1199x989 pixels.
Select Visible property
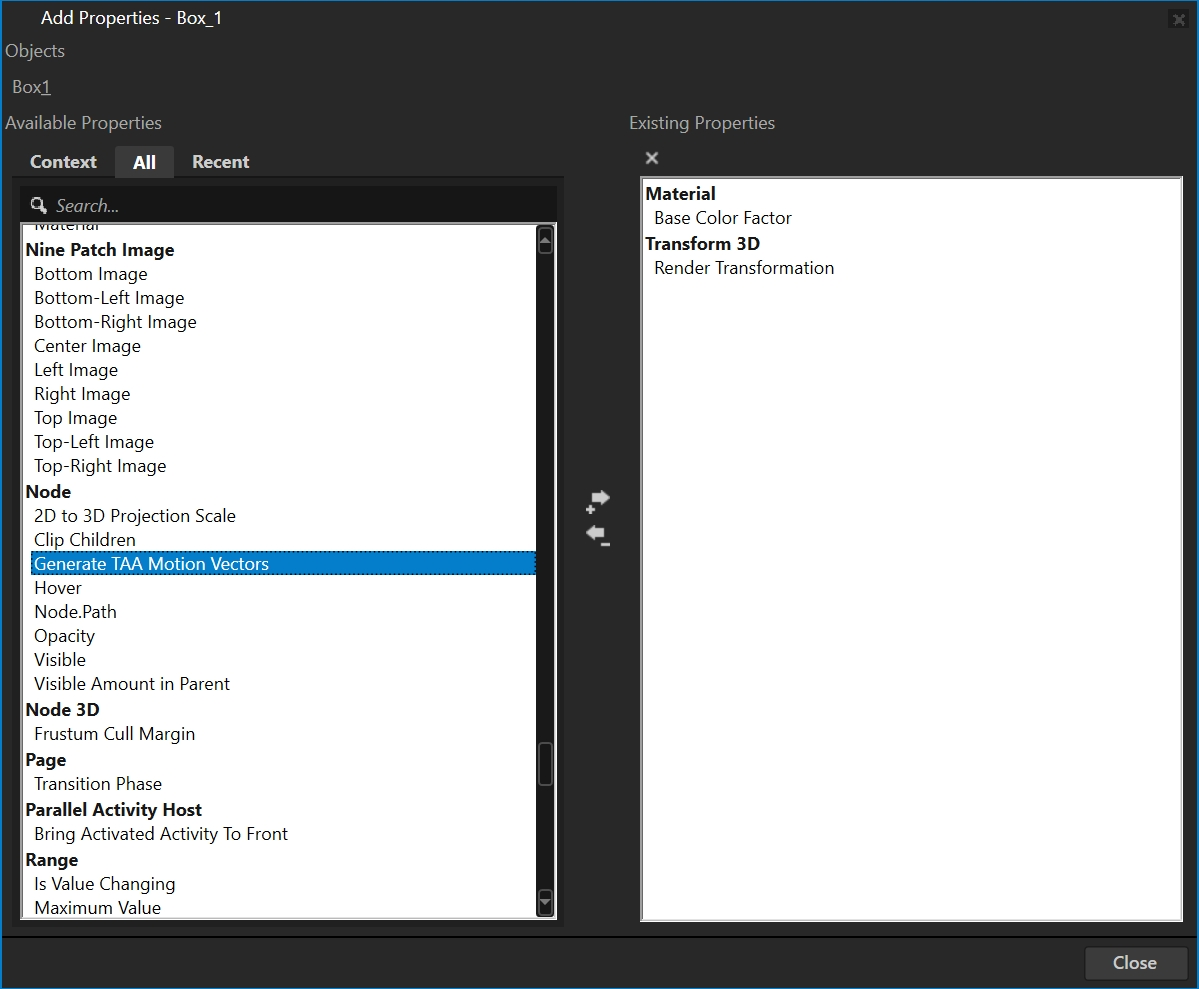pyautogui.click(x=60, y=660)
